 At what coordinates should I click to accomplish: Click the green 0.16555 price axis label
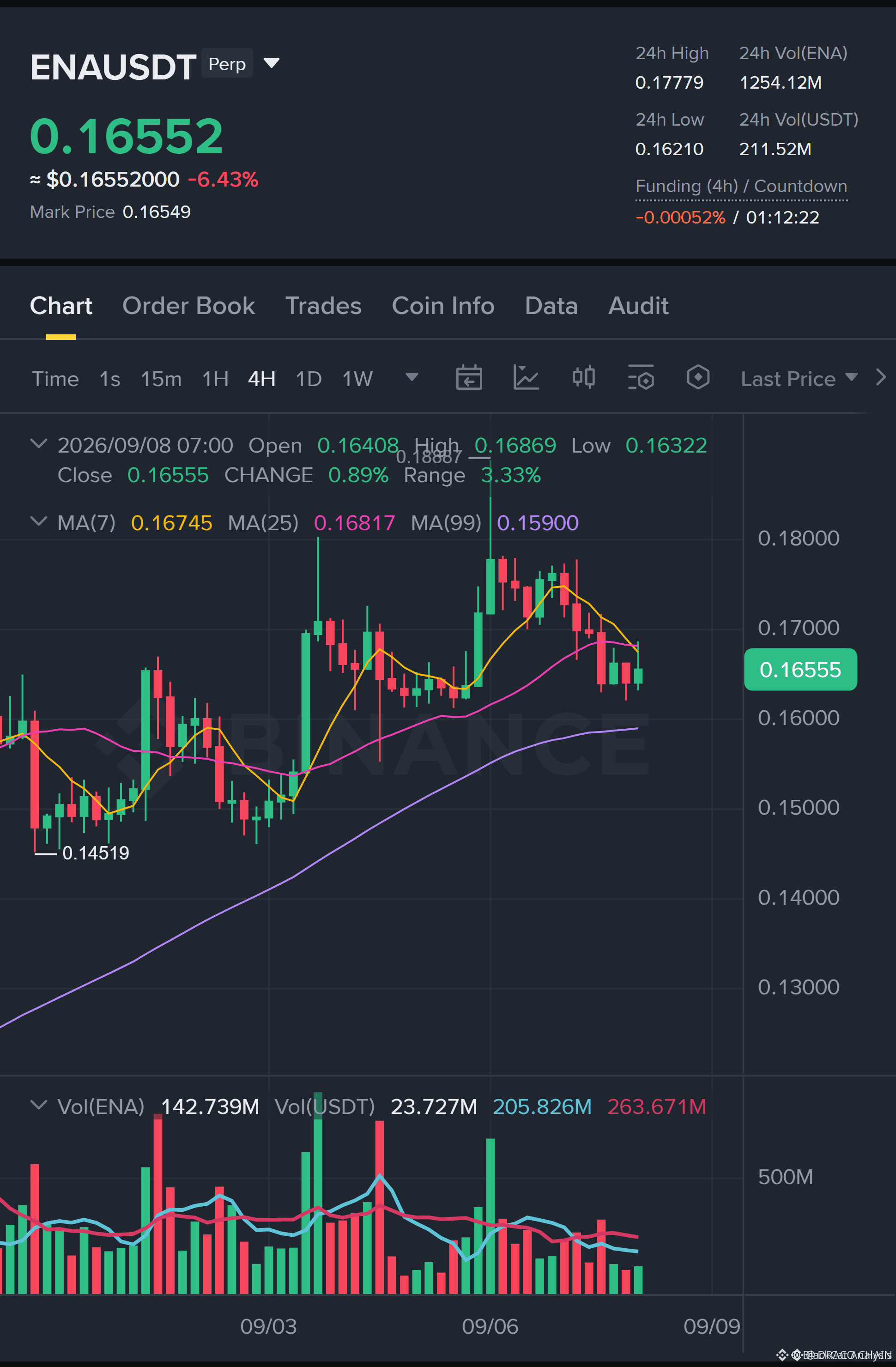(800, 670)
